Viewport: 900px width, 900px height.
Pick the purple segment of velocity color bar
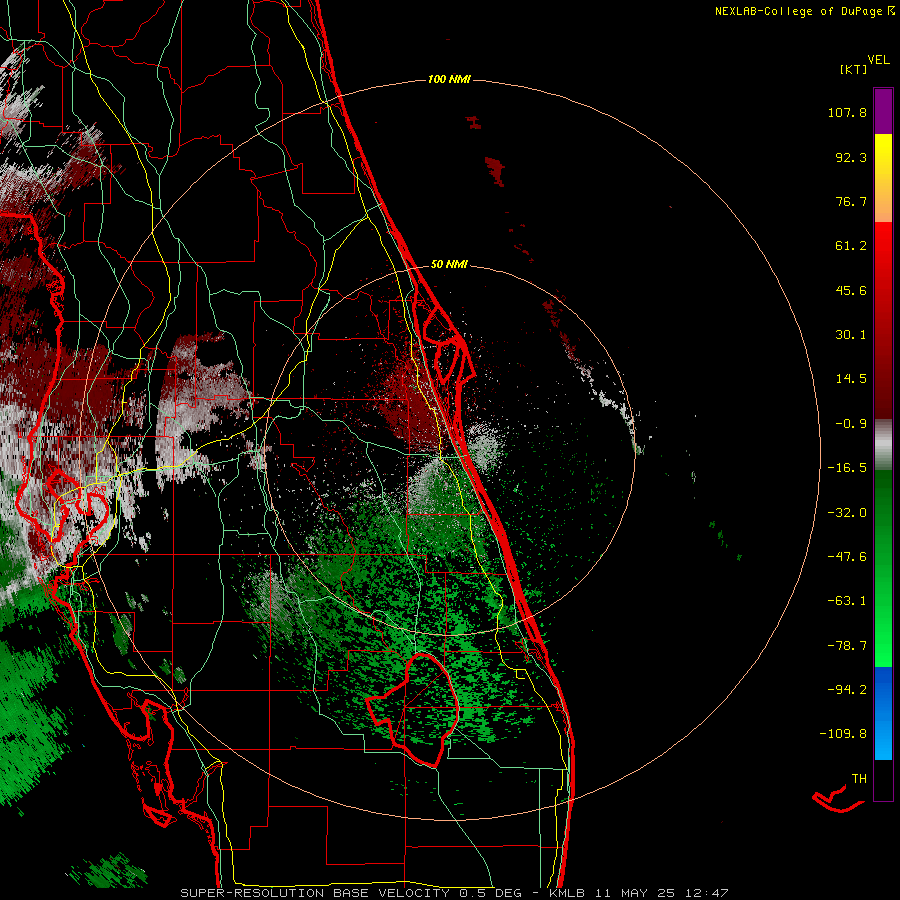(883, 112)
